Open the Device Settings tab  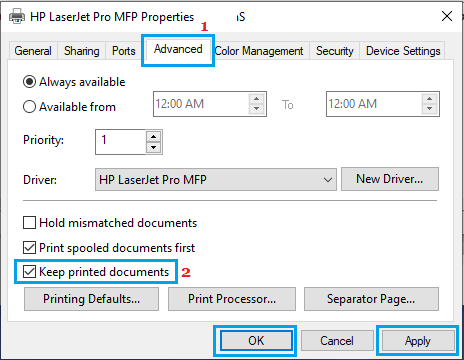point(403,51)
